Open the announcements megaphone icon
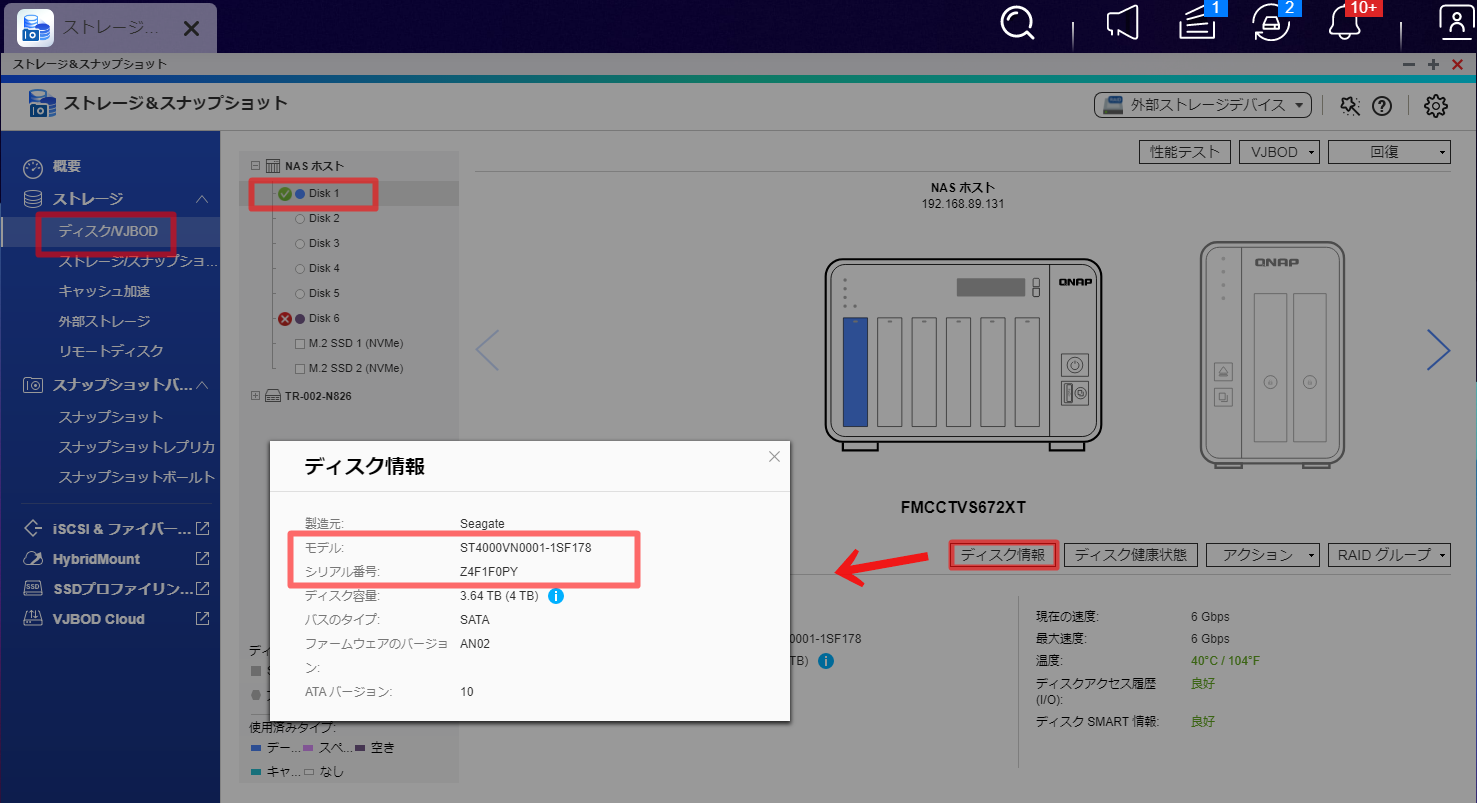This screenshot has width=1477, height=803. tap(1124, 24)
